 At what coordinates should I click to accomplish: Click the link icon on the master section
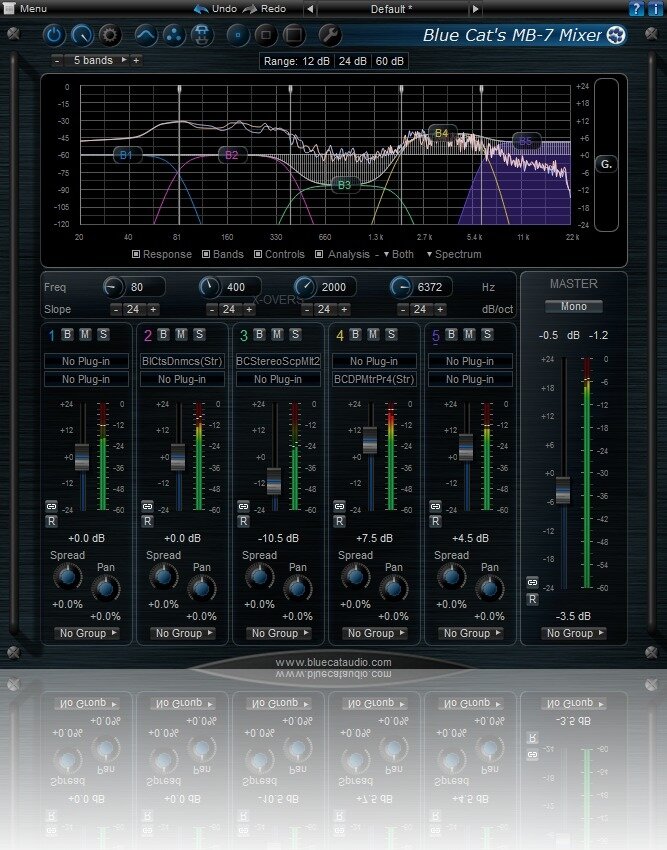[533, 583]
